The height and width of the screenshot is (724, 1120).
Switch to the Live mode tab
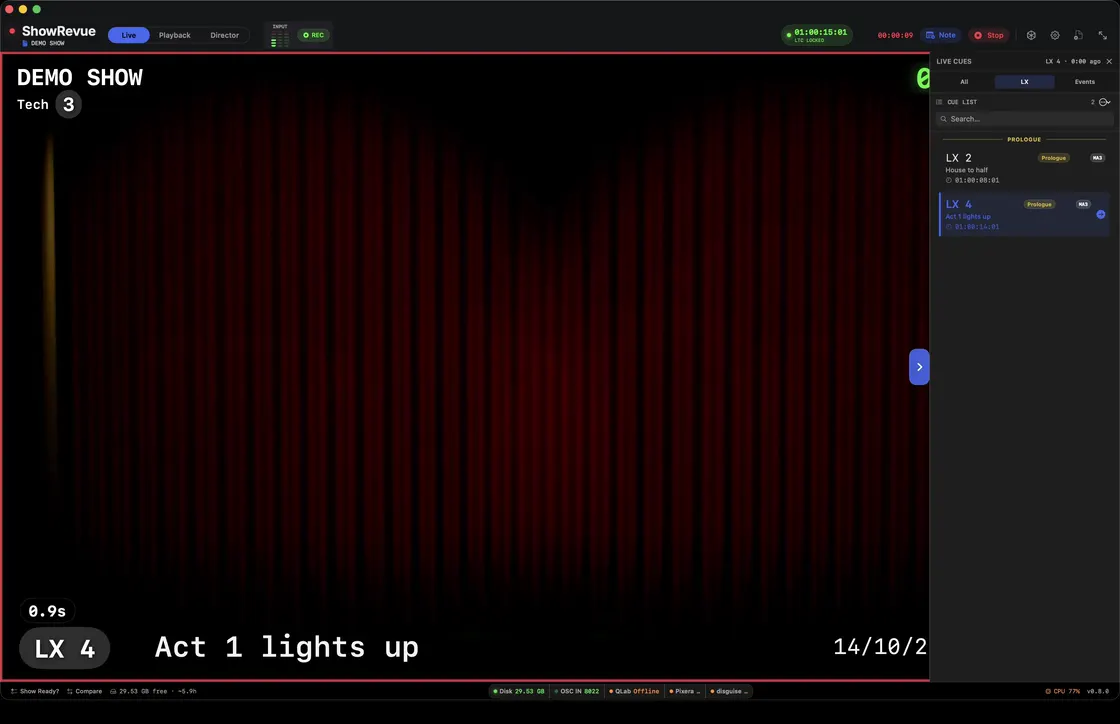click(x=129, y=35)
